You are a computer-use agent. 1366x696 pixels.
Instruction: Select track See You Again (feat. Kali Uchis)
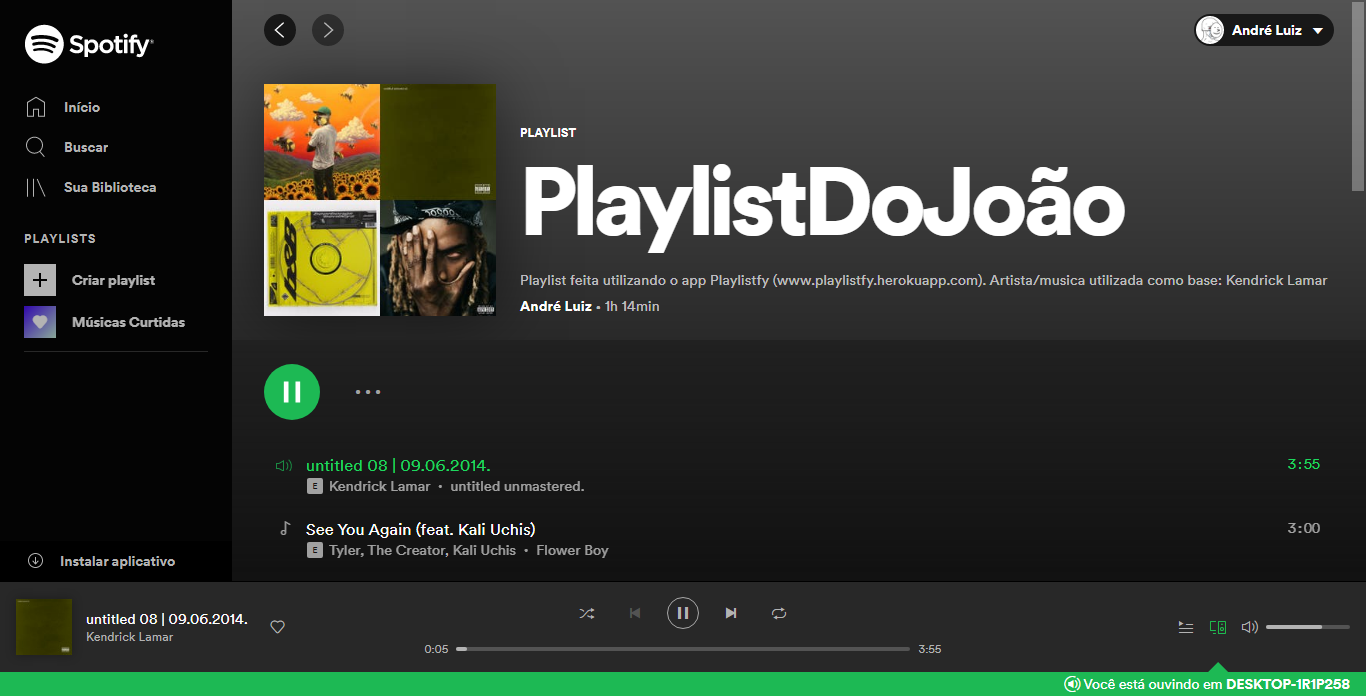point(421,529)
